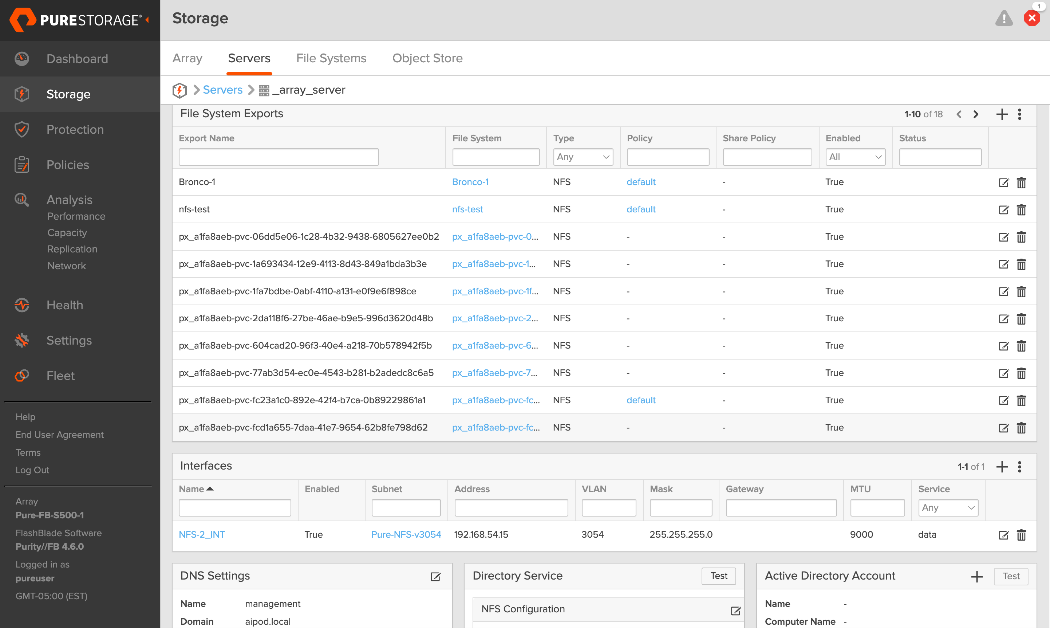
Task: Go to next page of exports
Action: coord(976,114)
